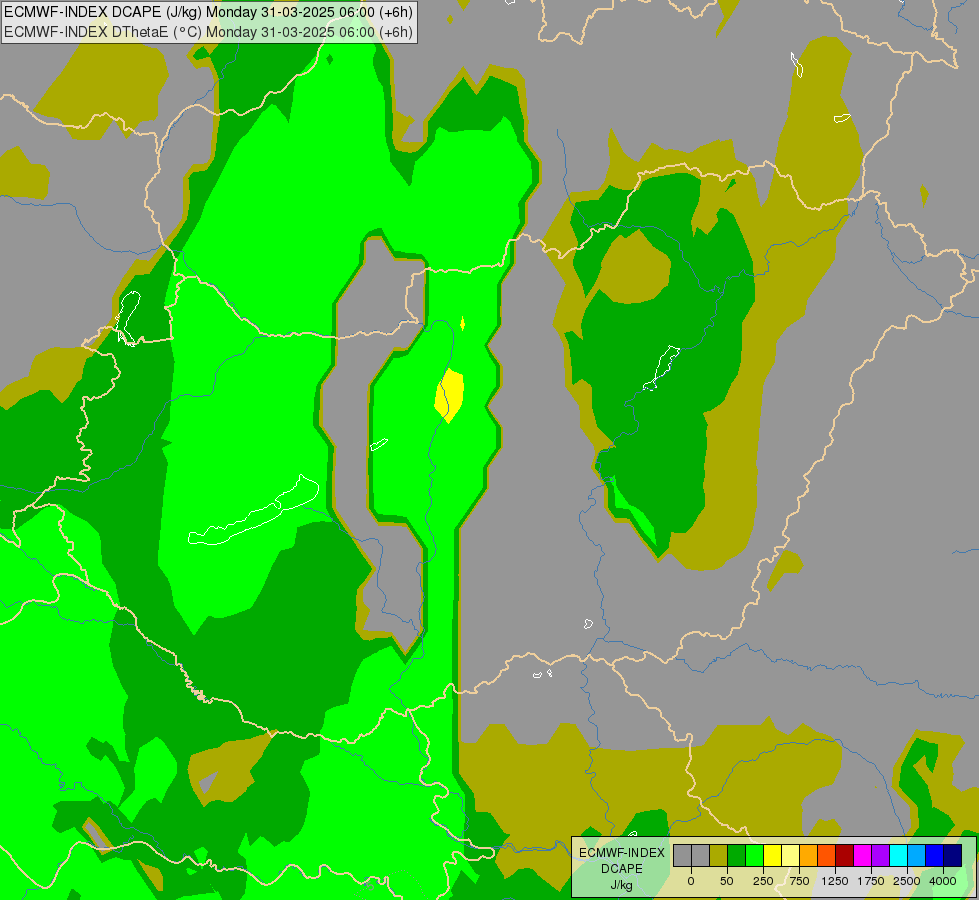Click the DThetaE (°C) title line

(x=208, y=32)
